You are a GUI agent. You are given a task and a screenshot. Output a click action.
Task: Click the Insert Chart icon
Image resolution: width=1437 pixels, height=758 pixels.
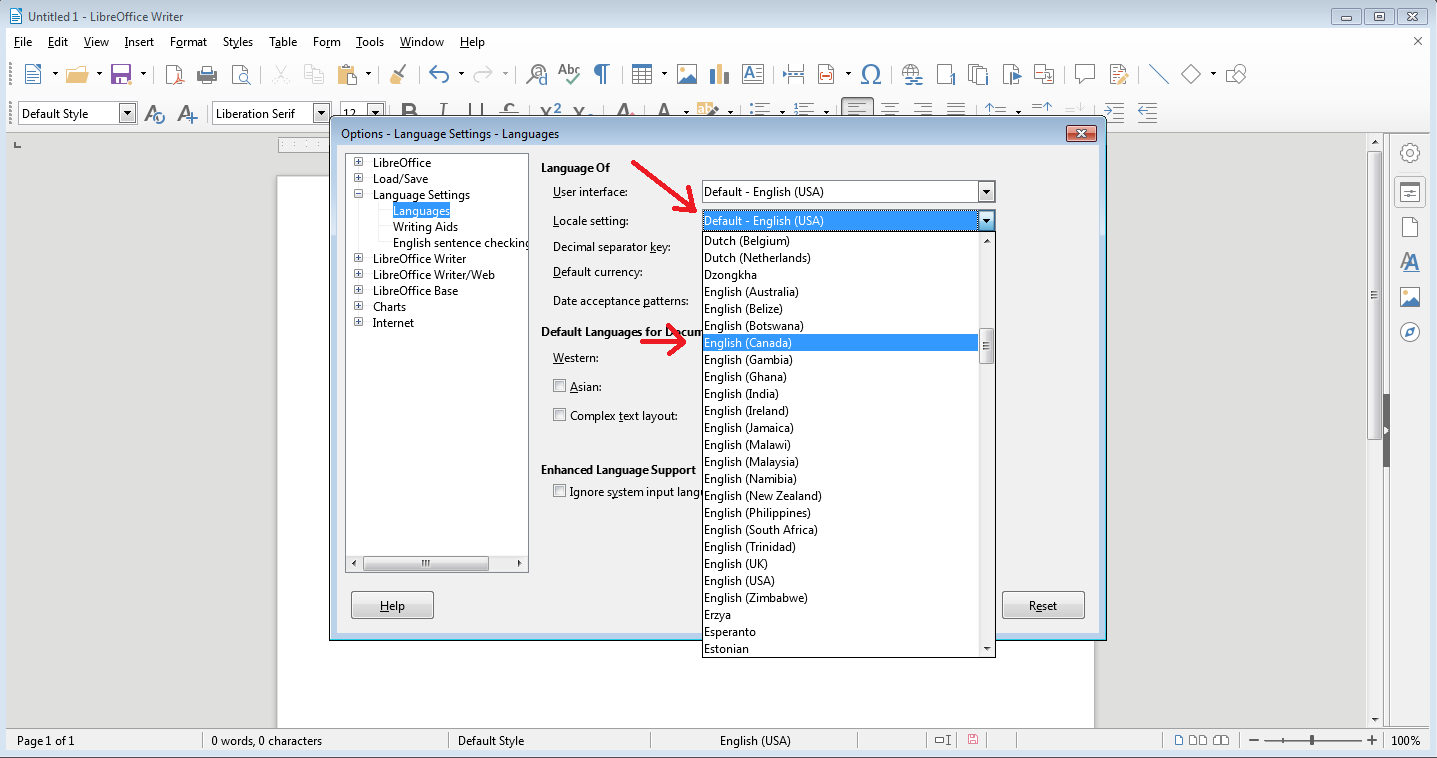(719, 74)
